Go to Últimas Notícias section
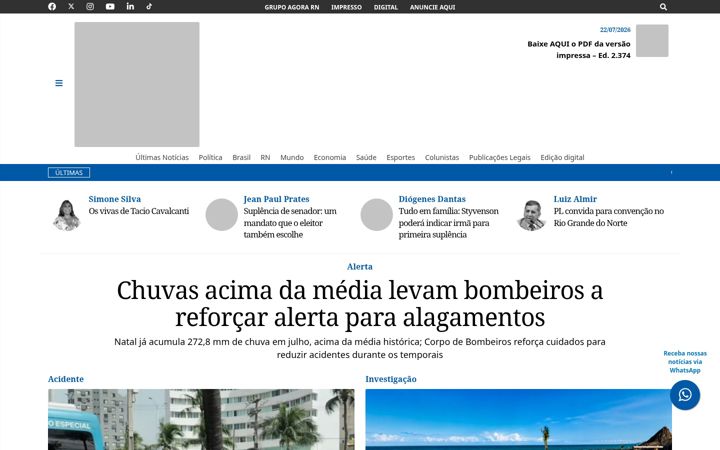The image size is (720, 450). point(162,157)
